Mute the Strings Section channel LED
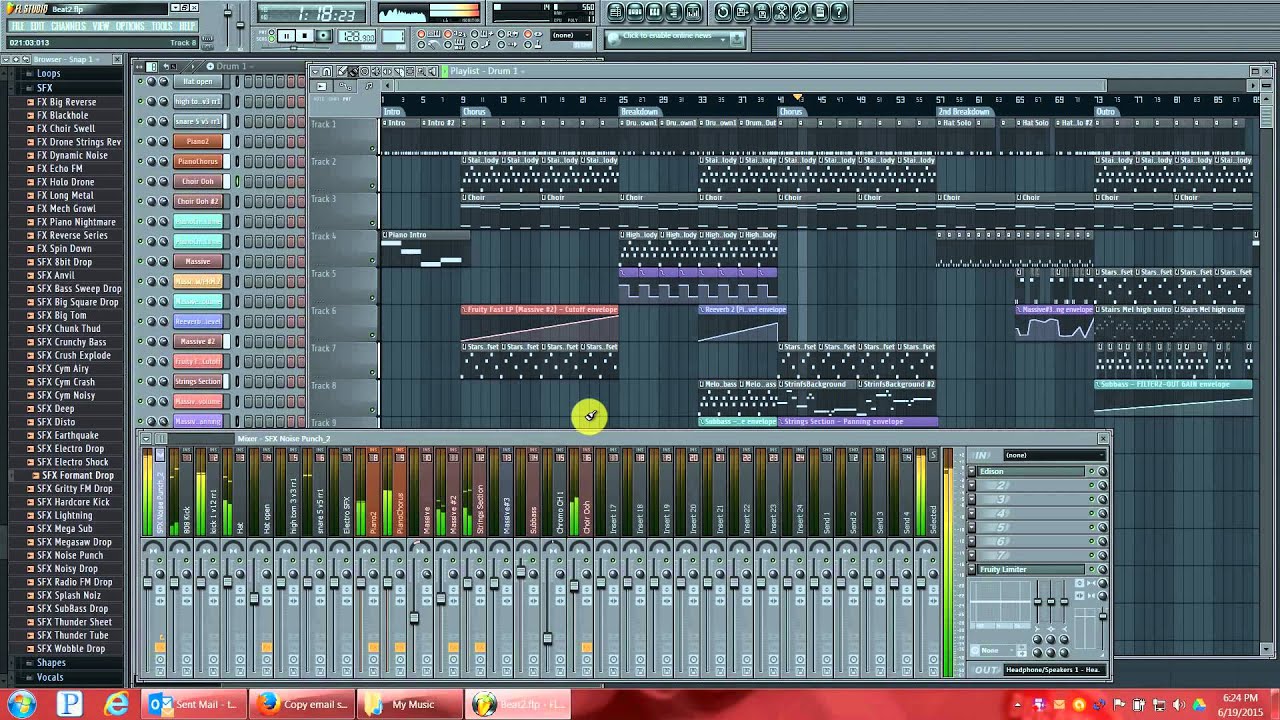The width and height of the screenshot is (1280, 720). point(140,381)
